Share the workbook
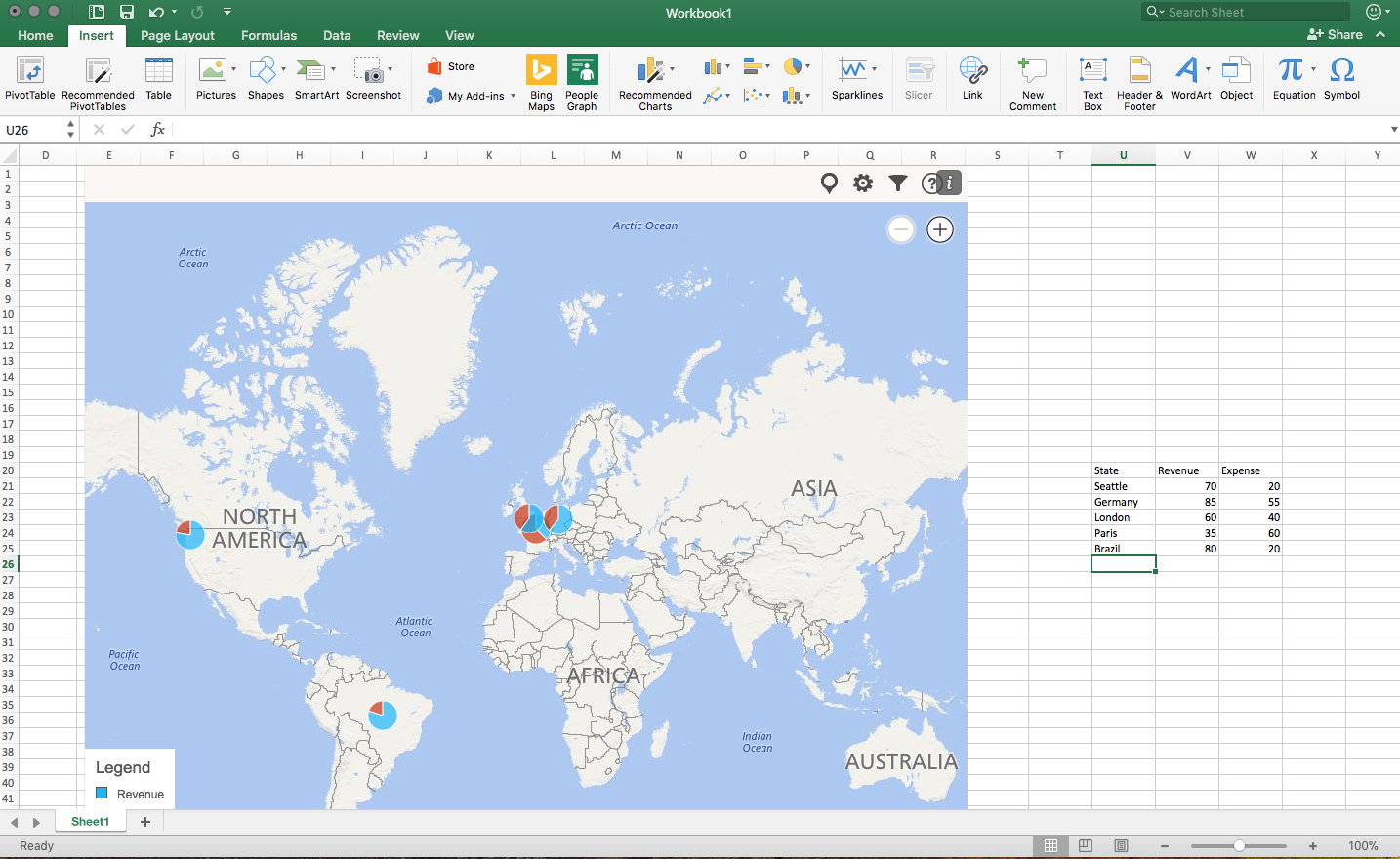 (1335, 34)
